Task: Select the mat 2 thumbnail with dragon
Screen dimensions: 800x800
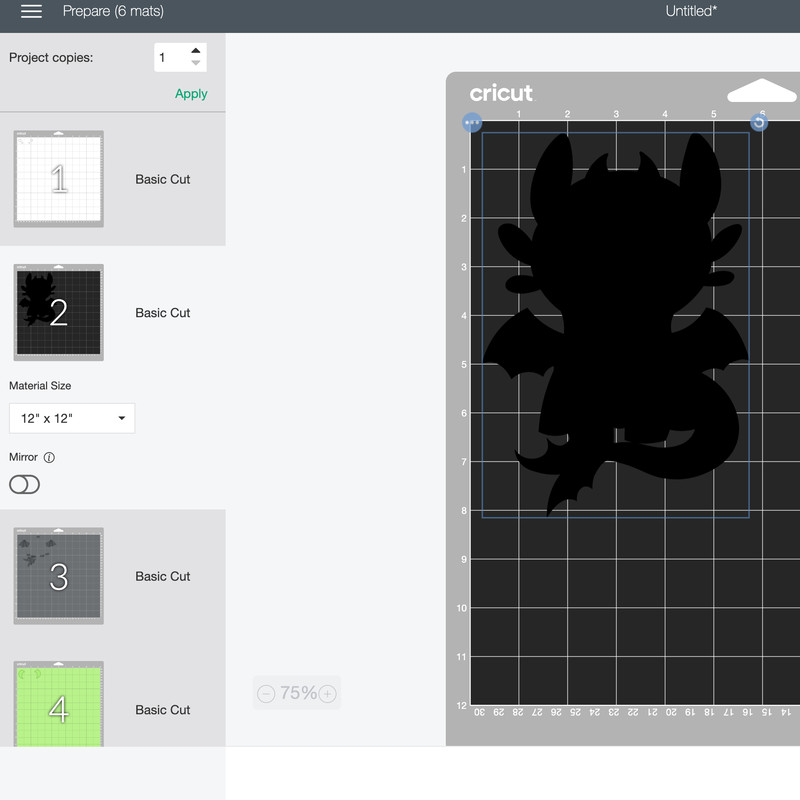Action: click(57, 312)
